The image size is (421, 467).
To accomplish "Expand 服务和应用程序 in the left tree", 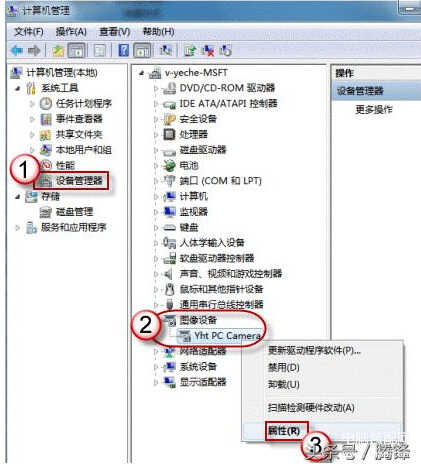I will [x=17, y=227].
